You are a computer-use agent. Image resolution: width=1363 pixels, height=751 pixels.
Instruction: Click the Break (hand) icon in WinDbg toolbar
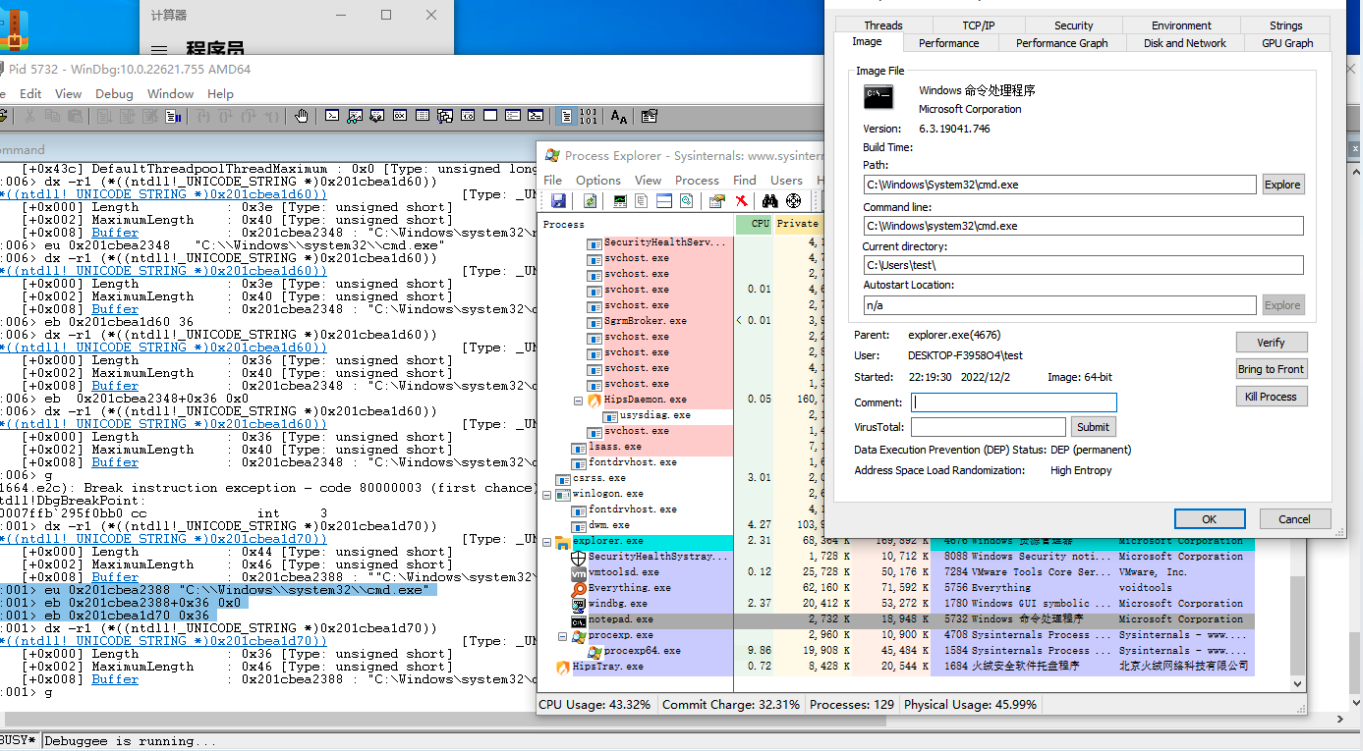tap(301, 116)
